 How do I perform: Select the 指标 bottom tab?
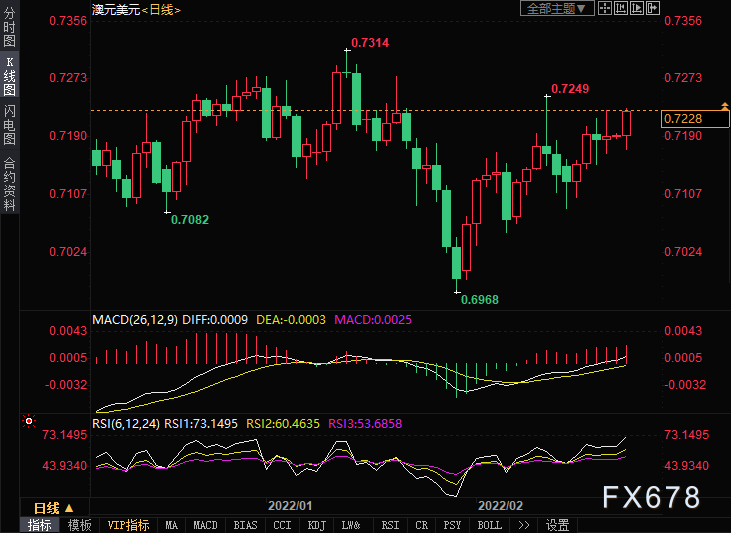click(40, 525)
